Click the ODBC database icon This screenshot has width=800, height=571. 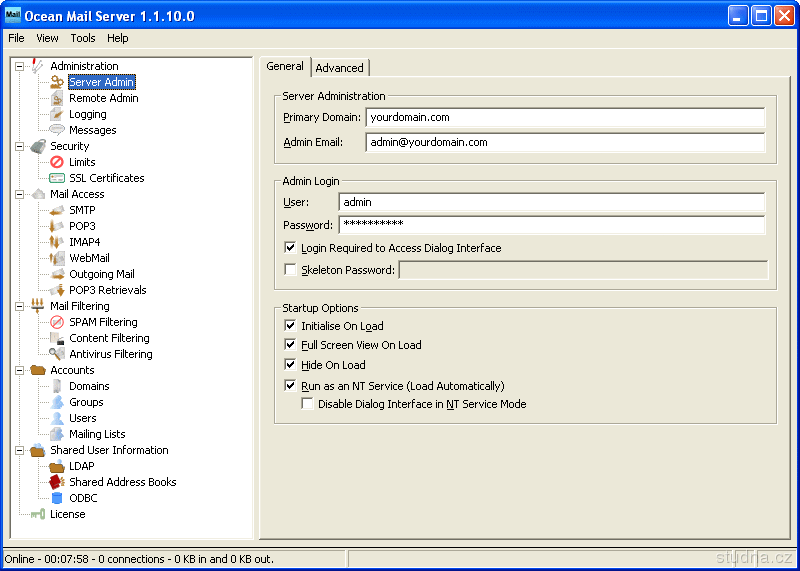point(57,498)
